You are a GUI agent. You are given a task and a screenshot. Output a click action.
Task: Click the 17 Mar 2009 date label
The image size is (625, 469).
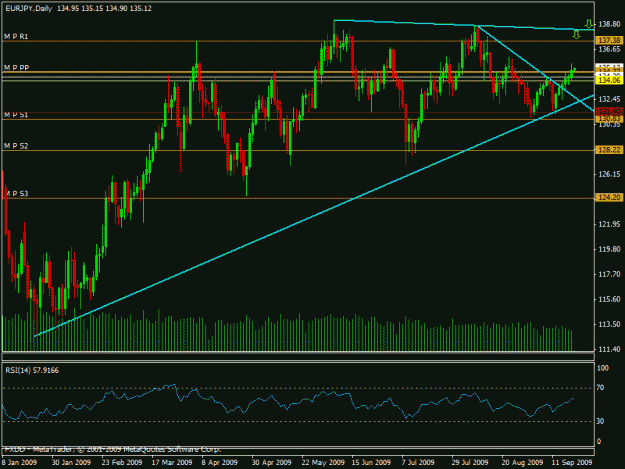[172, 462]
